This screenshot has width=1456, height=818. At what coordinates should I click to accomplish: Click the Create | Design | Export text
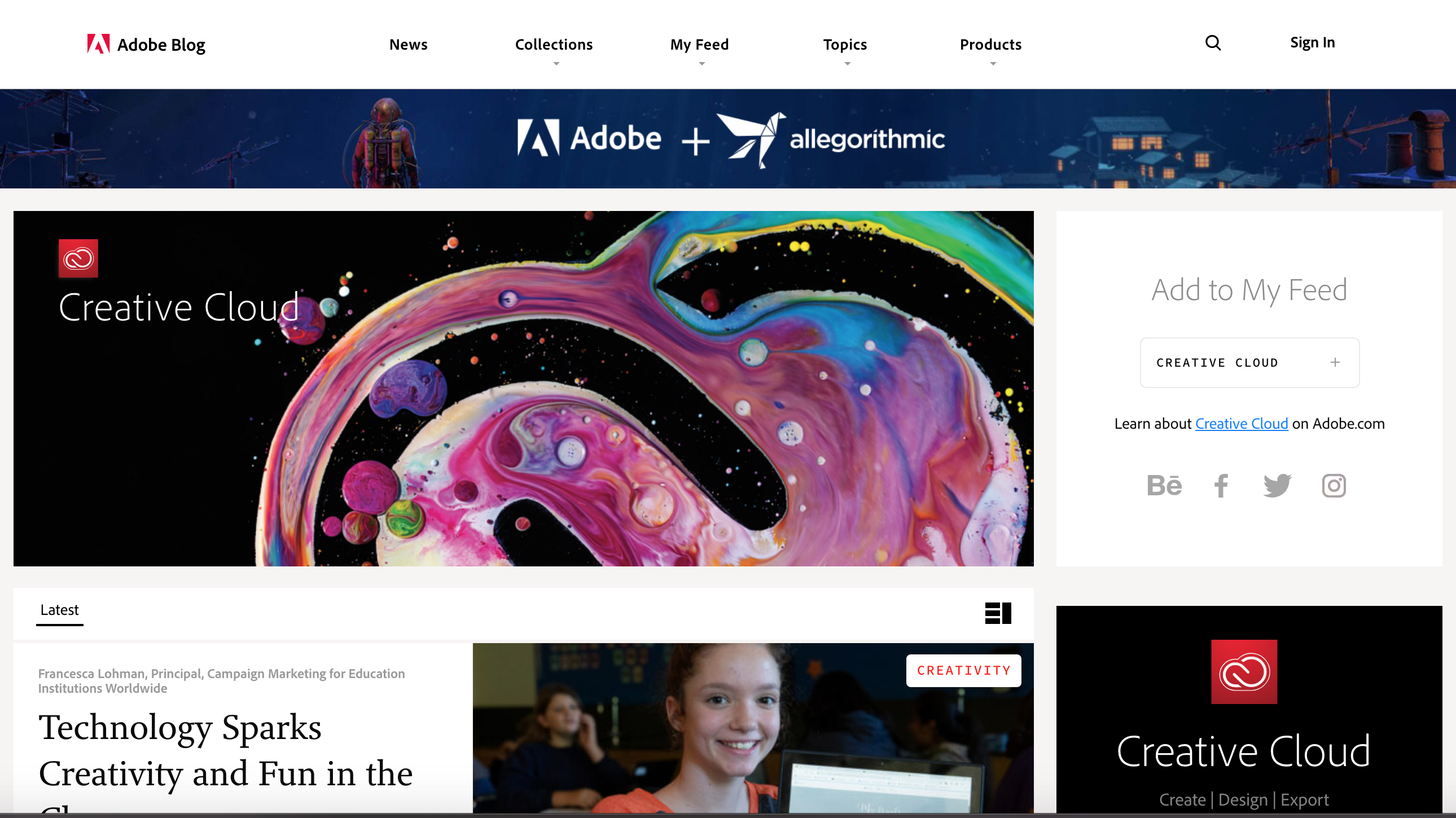coord(1244,800)
